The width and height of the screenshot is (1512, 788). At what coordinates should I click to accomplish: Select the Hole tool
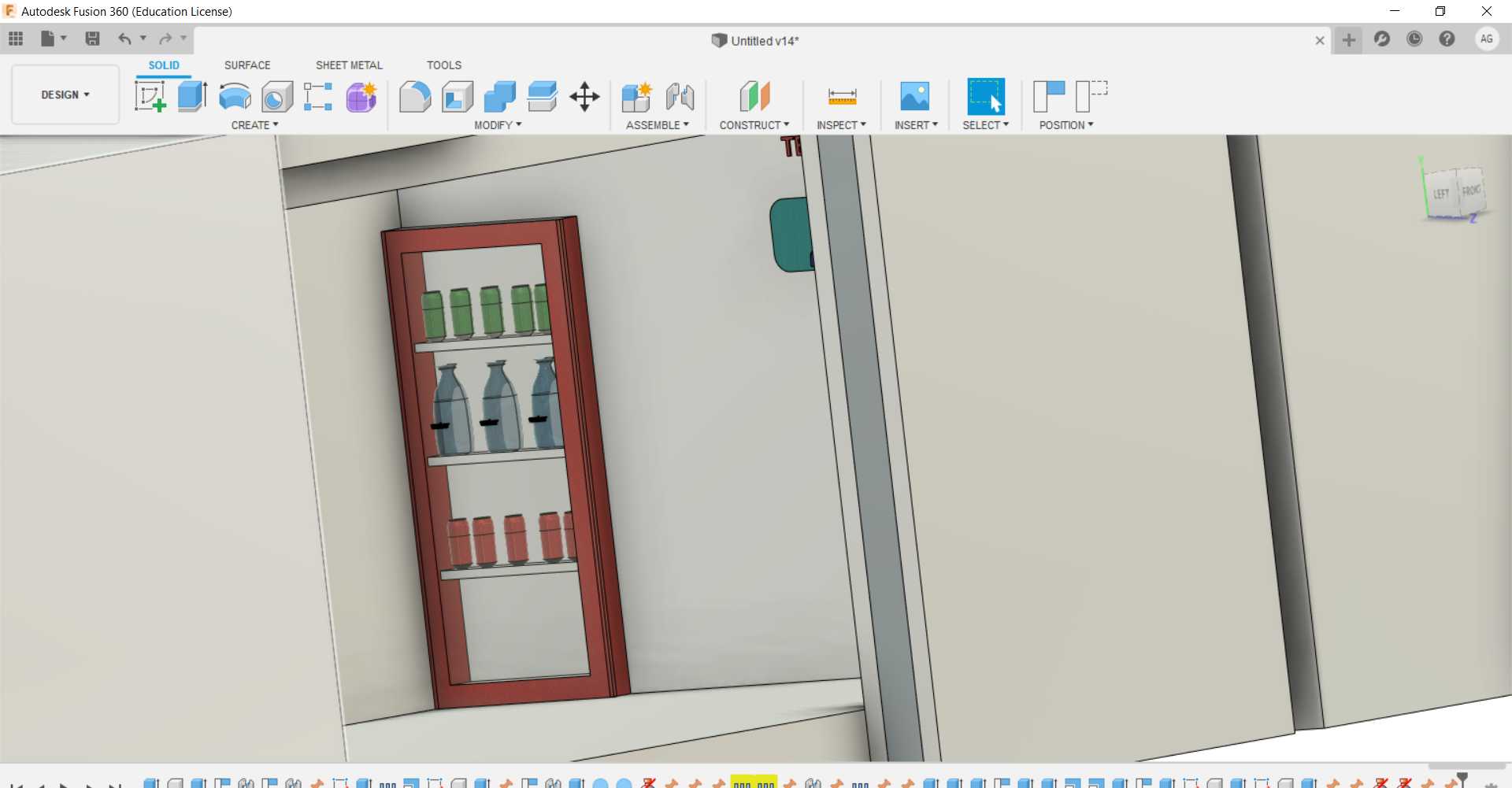(277, 97)
